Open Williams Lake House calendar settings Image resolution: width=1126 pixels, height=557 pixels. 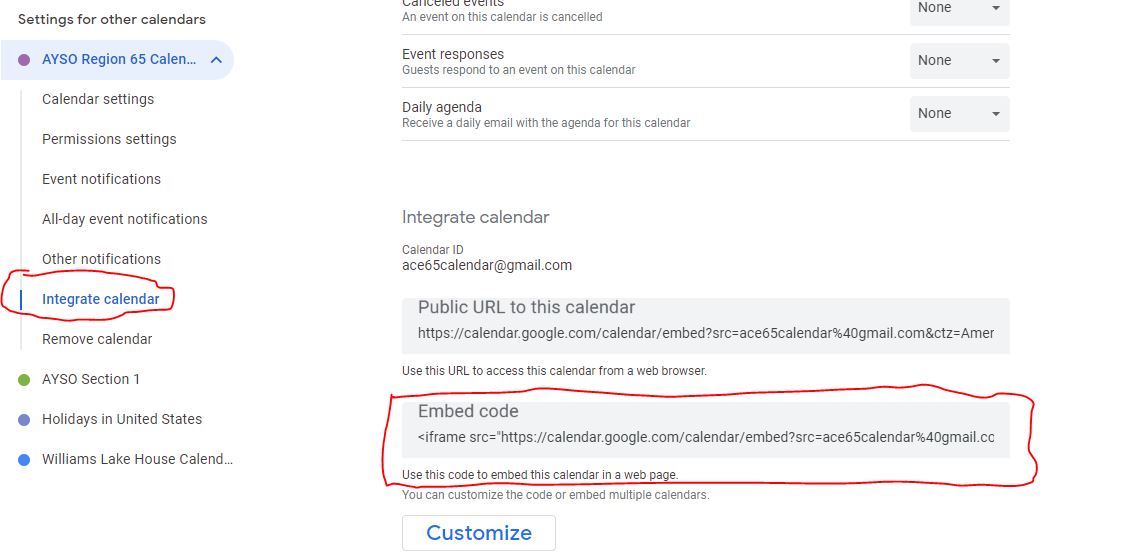(x=137, y=460)
